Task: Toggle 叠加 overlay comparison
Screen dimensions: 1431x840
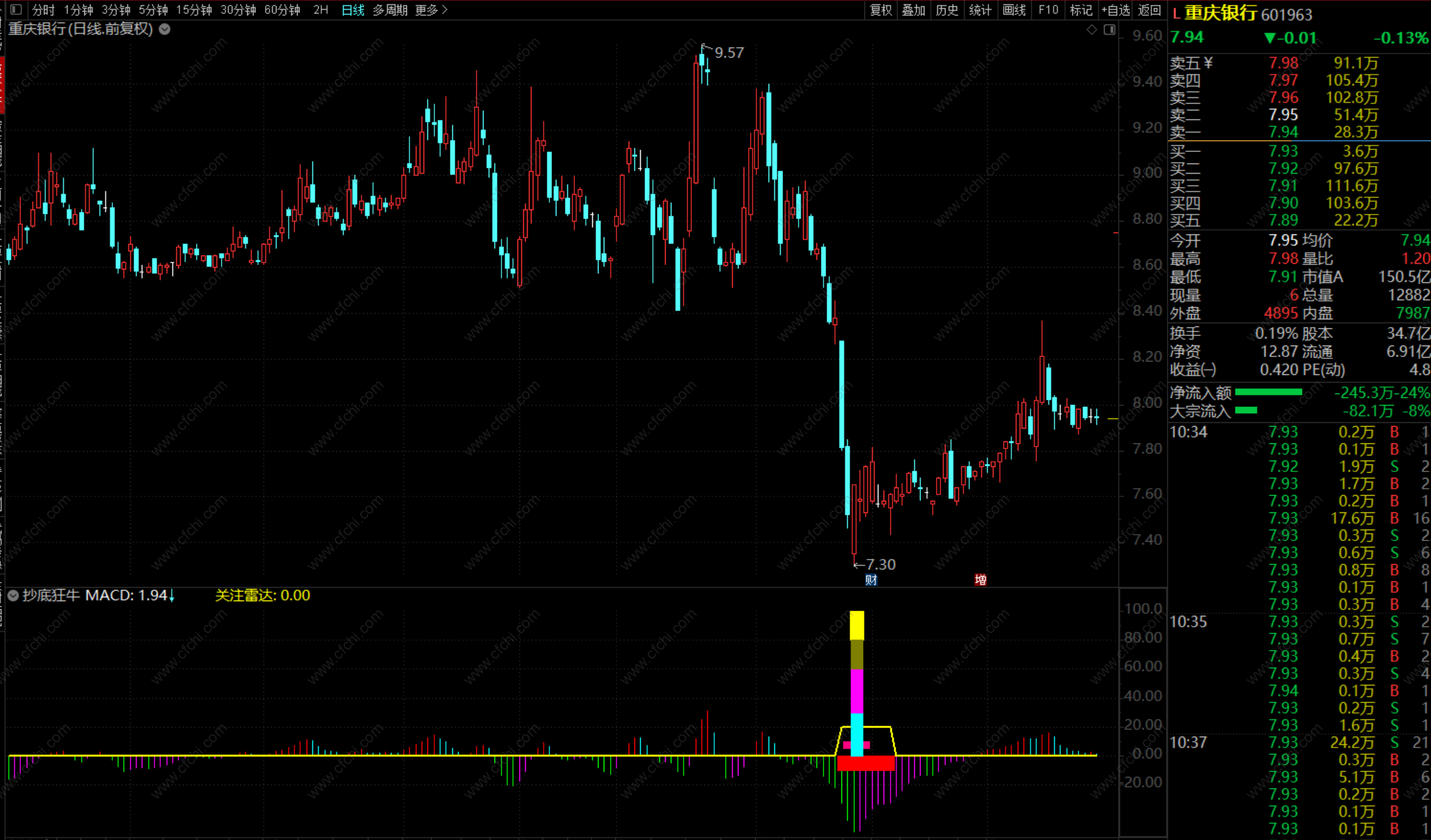Action: pos(914,10)
